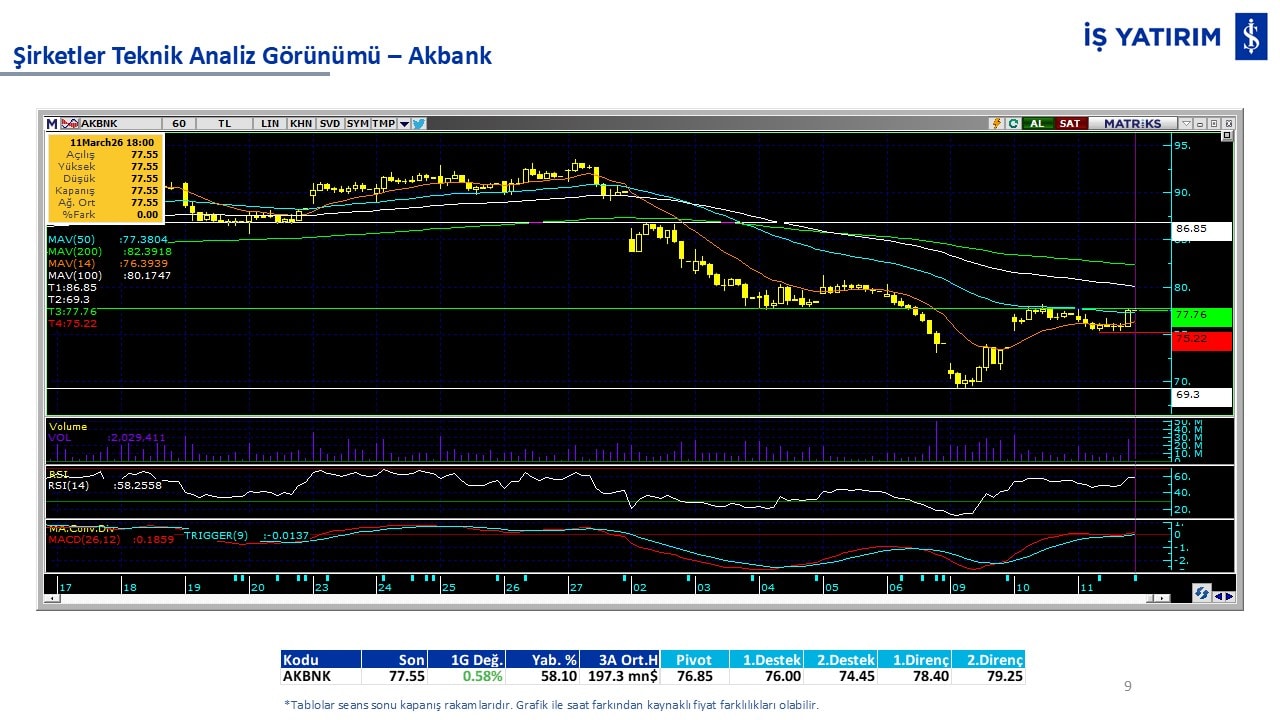1280x720 pixels.
Task: Toggle the KHN chart option
Action: (x=300, y=123)
